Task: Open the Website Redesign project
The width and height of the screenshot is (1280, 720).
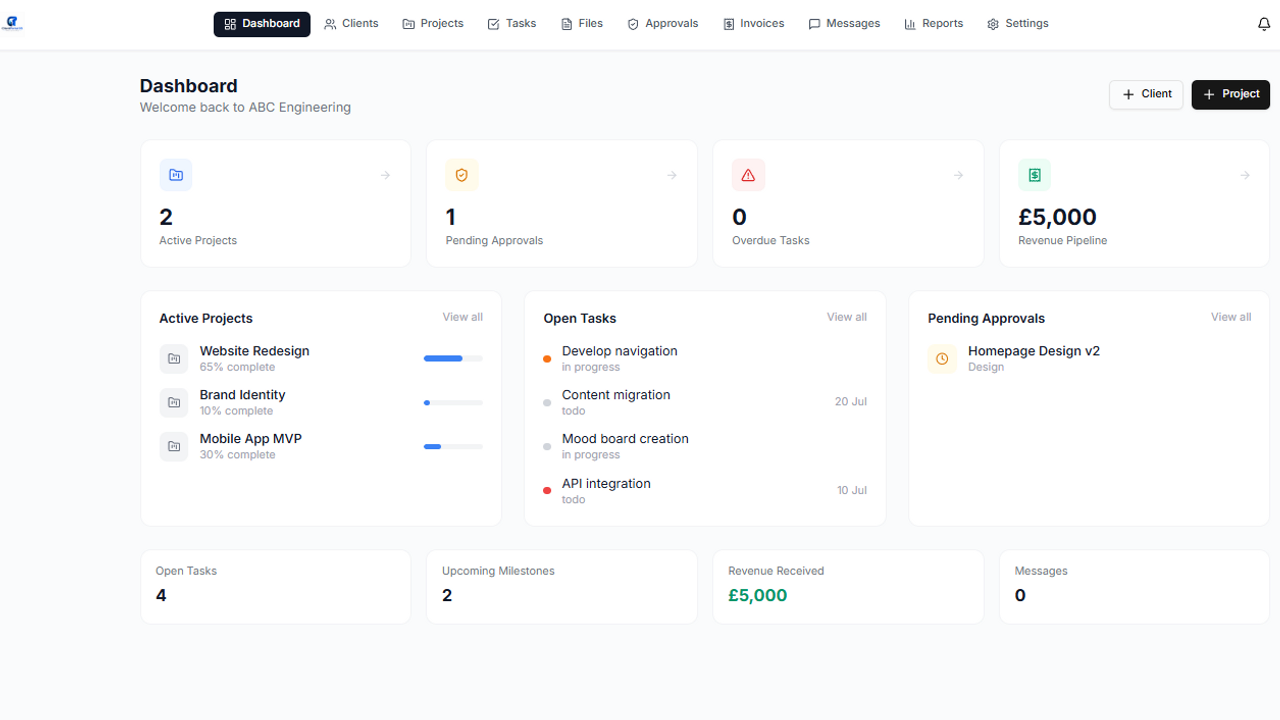Action: point(254,351)
